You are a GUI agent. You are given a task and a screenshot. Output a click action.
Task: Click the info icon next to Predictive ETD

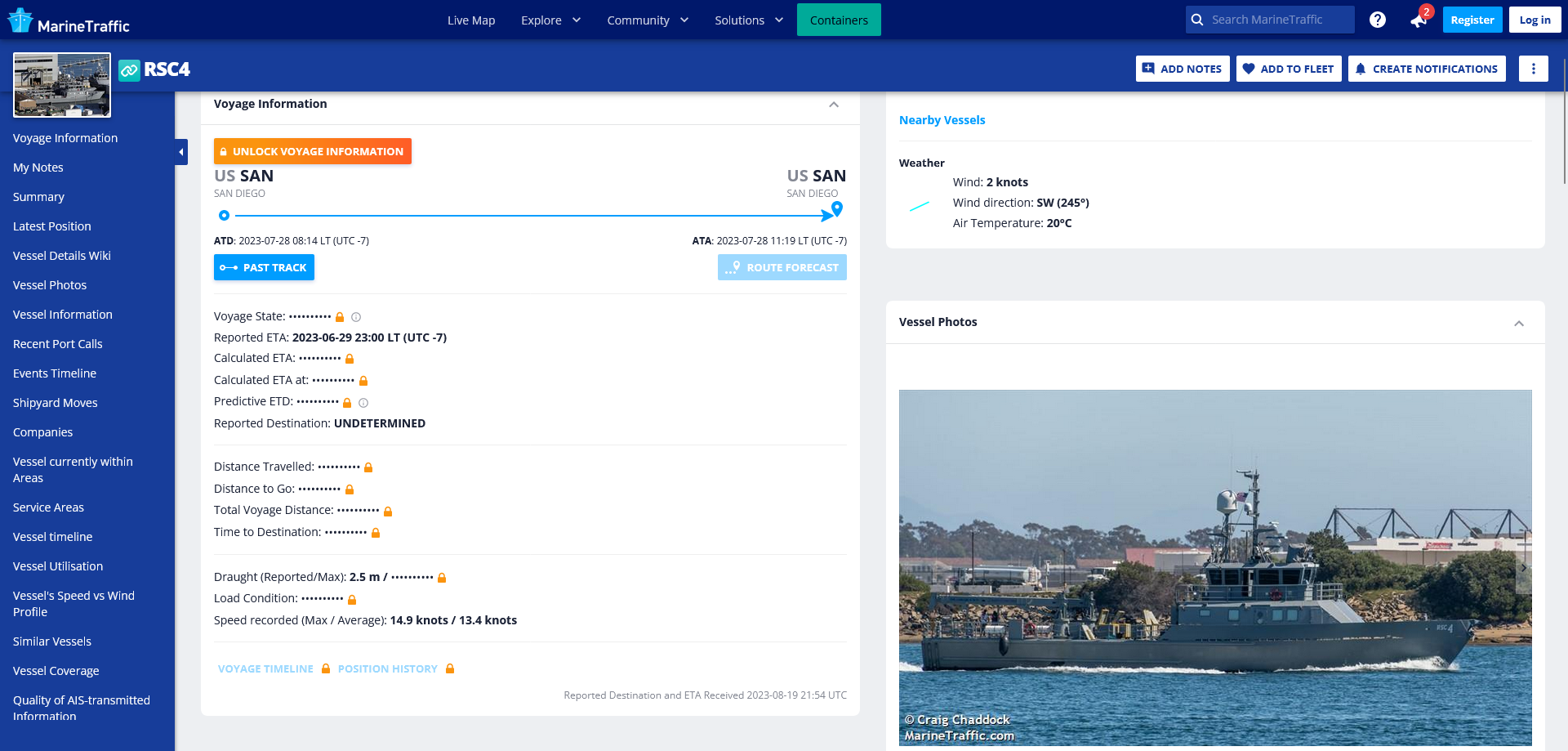(363, 403)
